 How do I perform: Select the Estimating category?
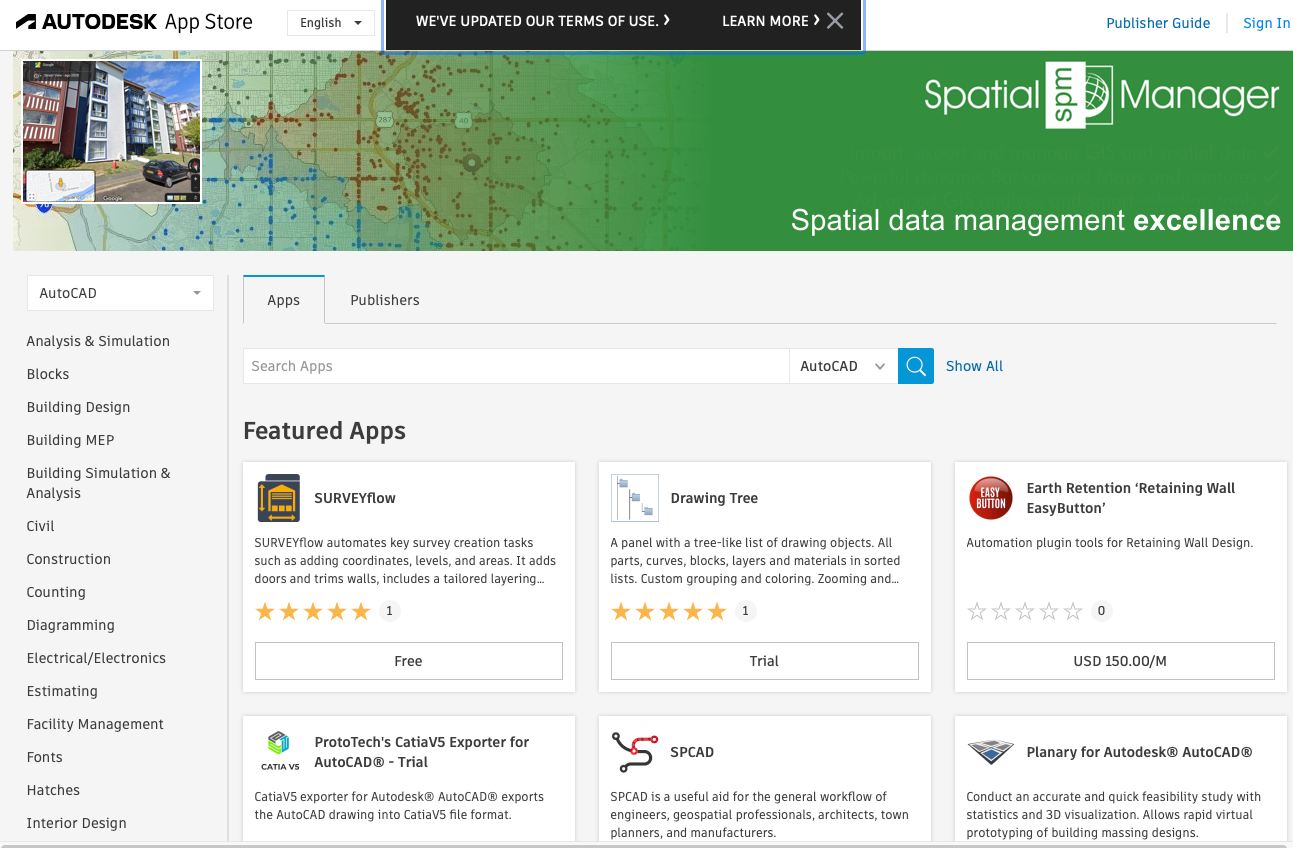point(62,691)
